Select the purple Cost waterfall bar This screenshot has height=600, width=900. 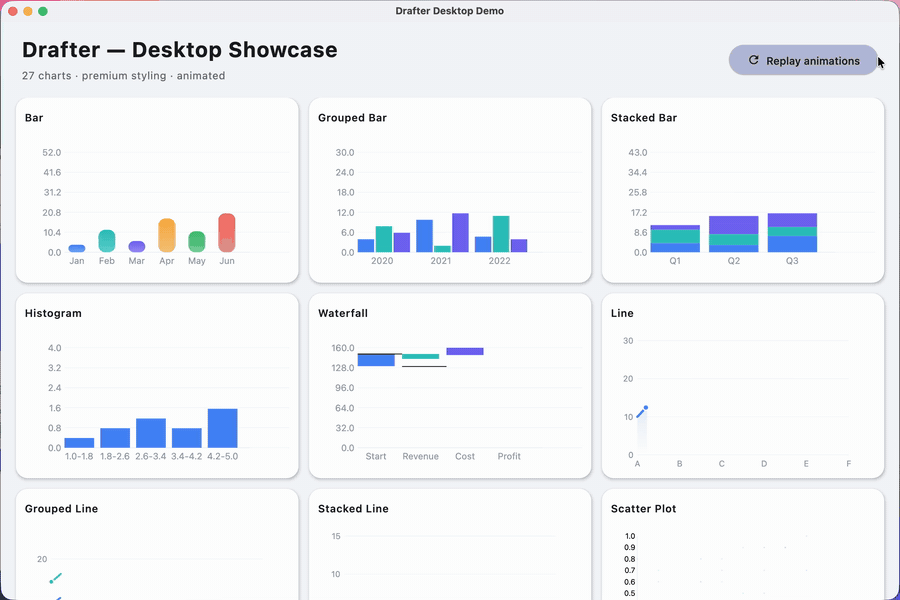tap(465, 351)
